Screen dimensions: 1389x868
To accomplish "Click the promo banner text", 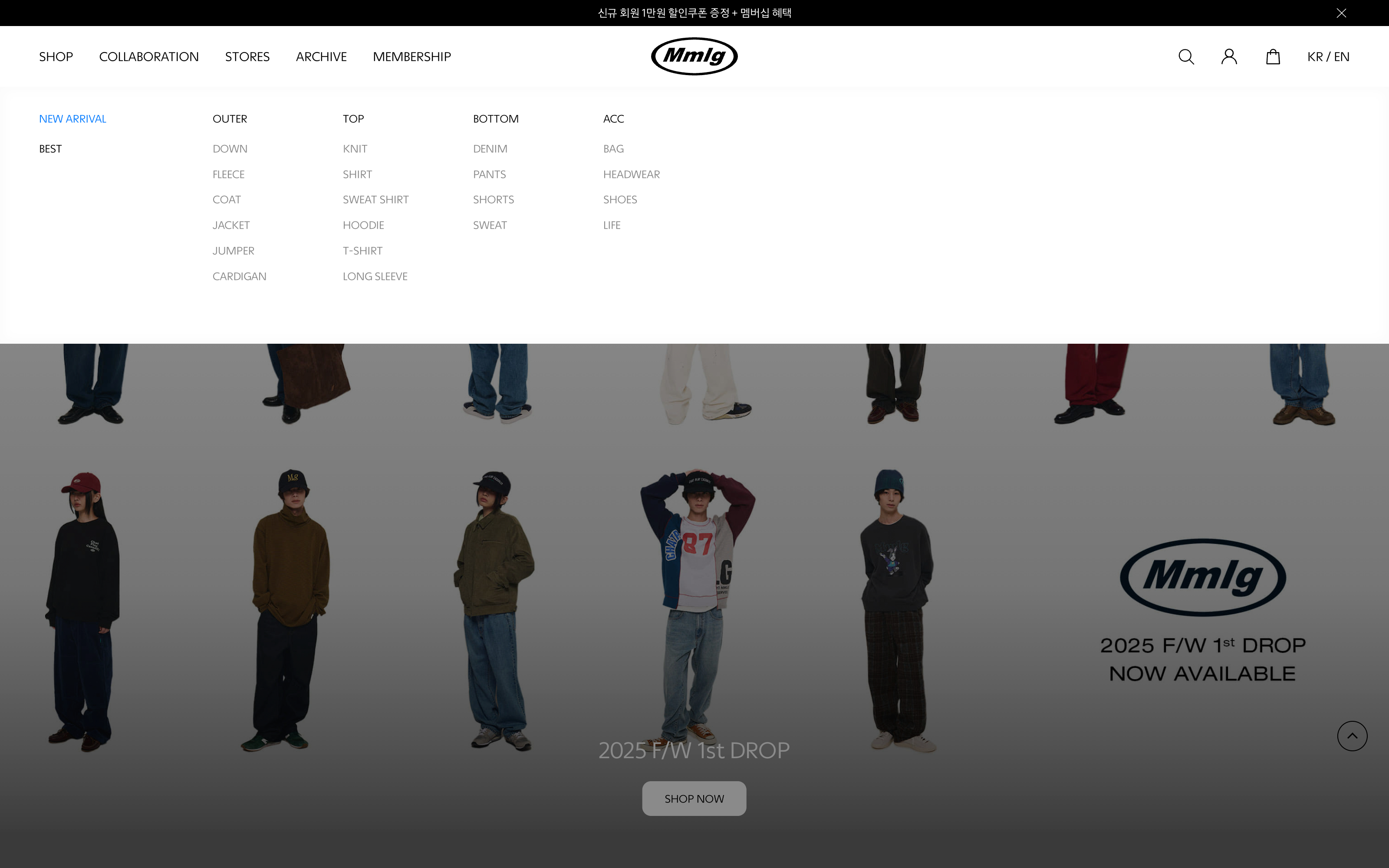I will point(694,13).
